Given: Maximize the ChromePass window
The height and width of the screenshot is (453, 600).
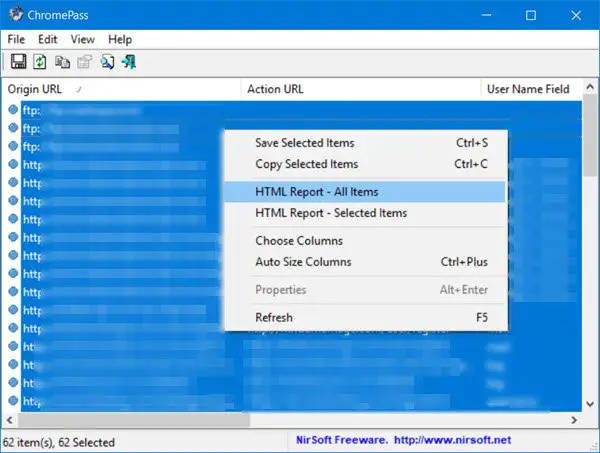Looking at the screenshot, I should [x=531, y=15].
